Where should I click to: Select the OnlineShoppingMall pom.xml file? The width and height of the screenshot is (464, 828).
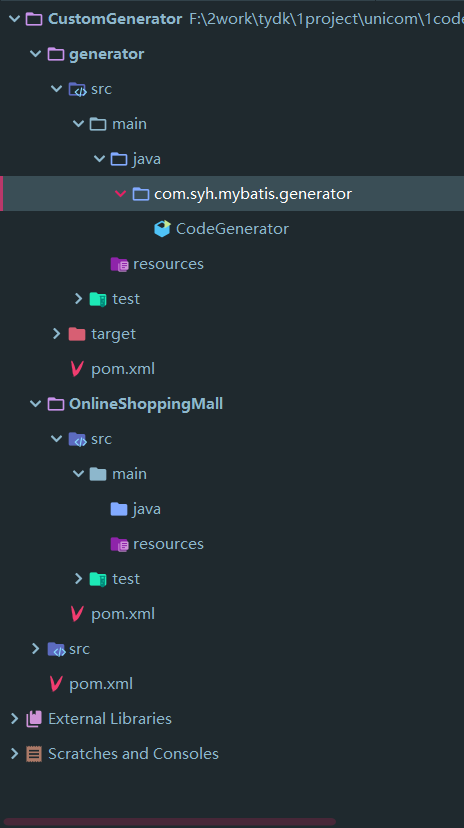[x=123, y=614]
